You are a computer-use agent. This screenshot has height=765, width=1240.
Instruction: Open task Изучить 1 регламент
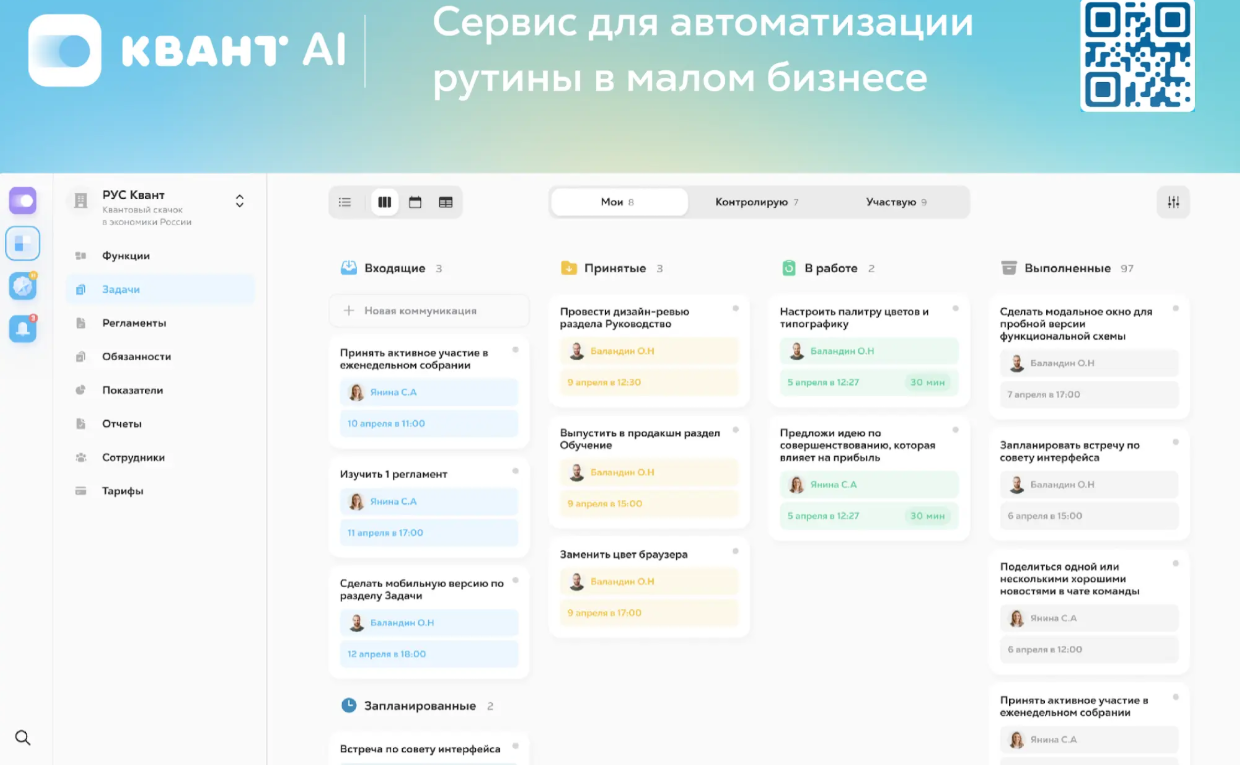[394, 474]
